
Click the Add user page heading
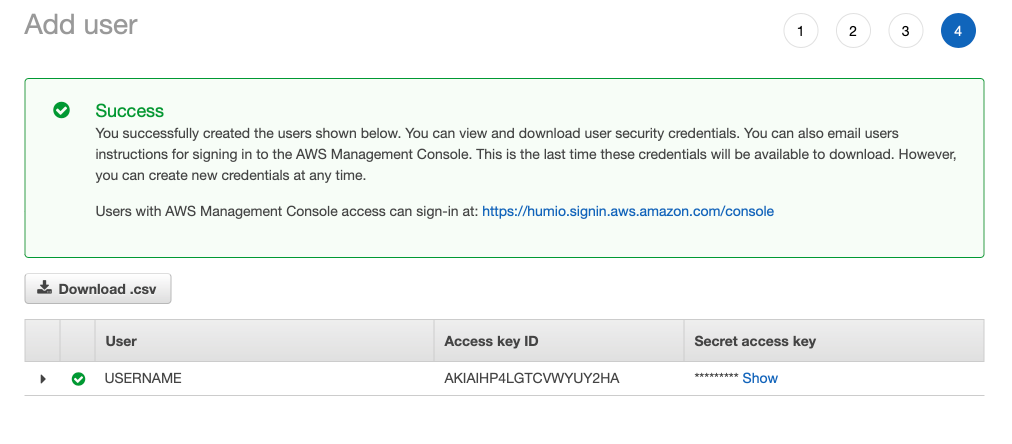81,25
